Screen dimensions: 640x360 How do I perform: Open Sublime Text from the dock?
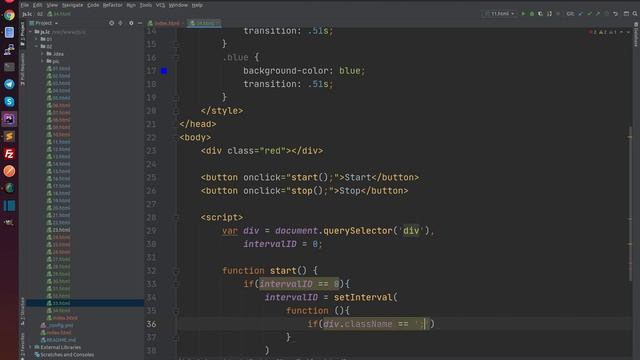point(9,136)
